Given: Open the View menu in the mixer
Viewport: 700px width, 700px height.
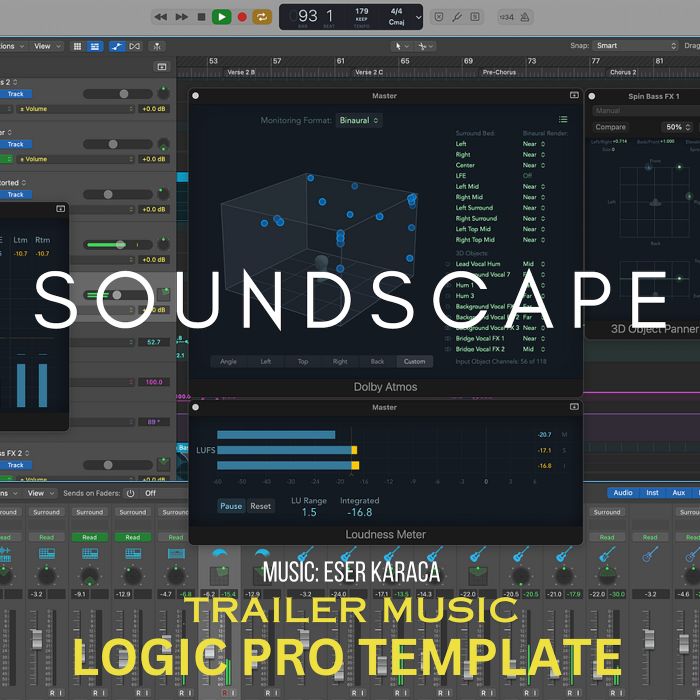Looking at the screenshot, I should (x=40, y=493).
